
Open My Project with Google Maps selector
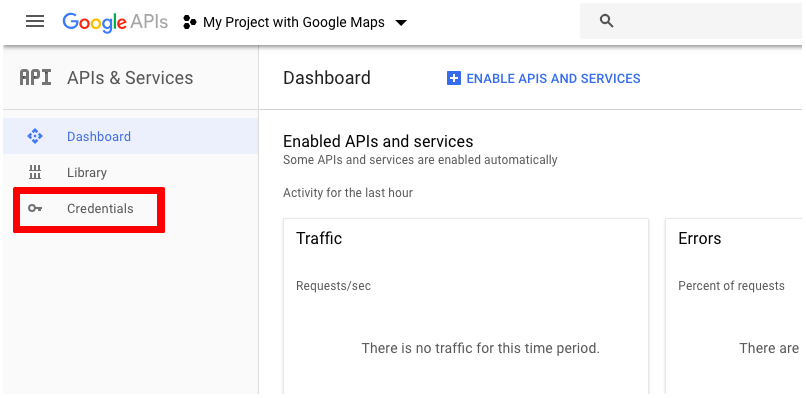295,22
